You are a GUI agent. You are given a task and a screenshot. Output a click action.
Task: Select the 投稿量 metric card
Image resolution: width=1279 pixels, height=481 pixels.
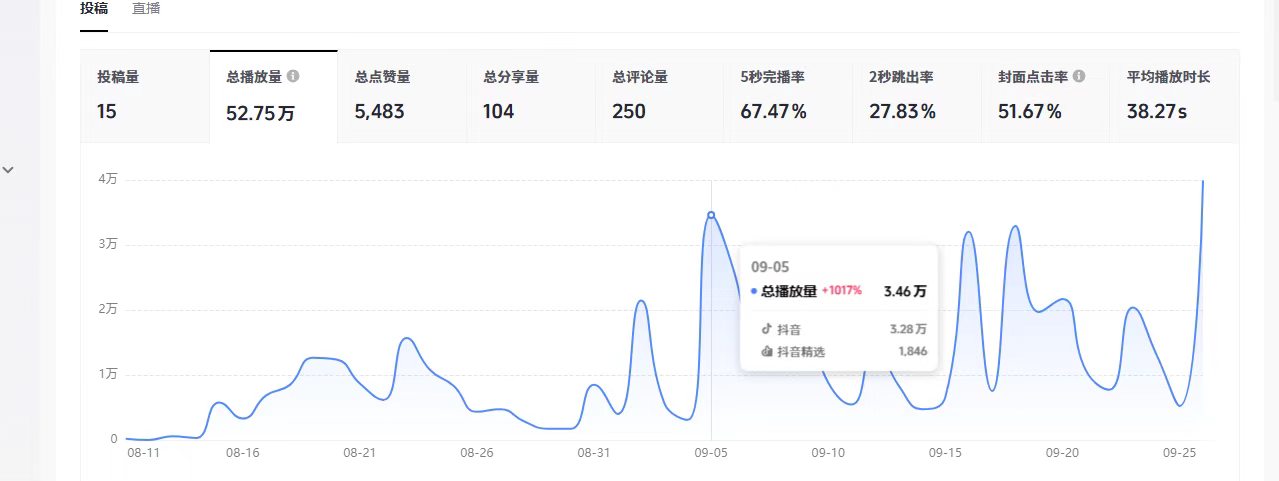coord(145,96)
